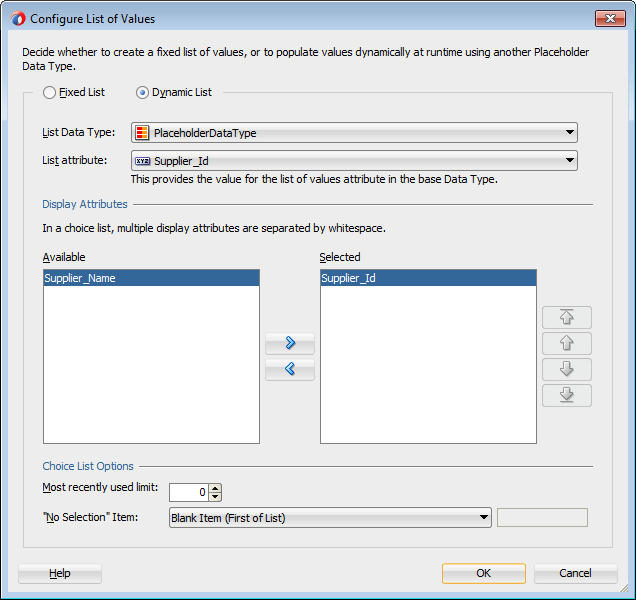Move attribute to bottom of list
The height and width of the screenshot is (600, 636).
(x=566, y=395)
